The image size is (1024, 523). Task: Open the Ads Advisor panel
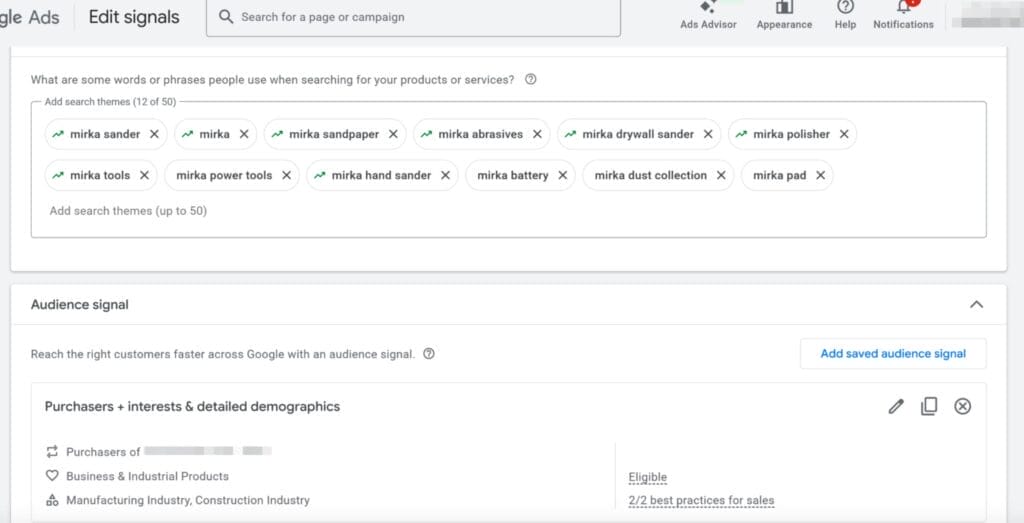coord(708,14)
